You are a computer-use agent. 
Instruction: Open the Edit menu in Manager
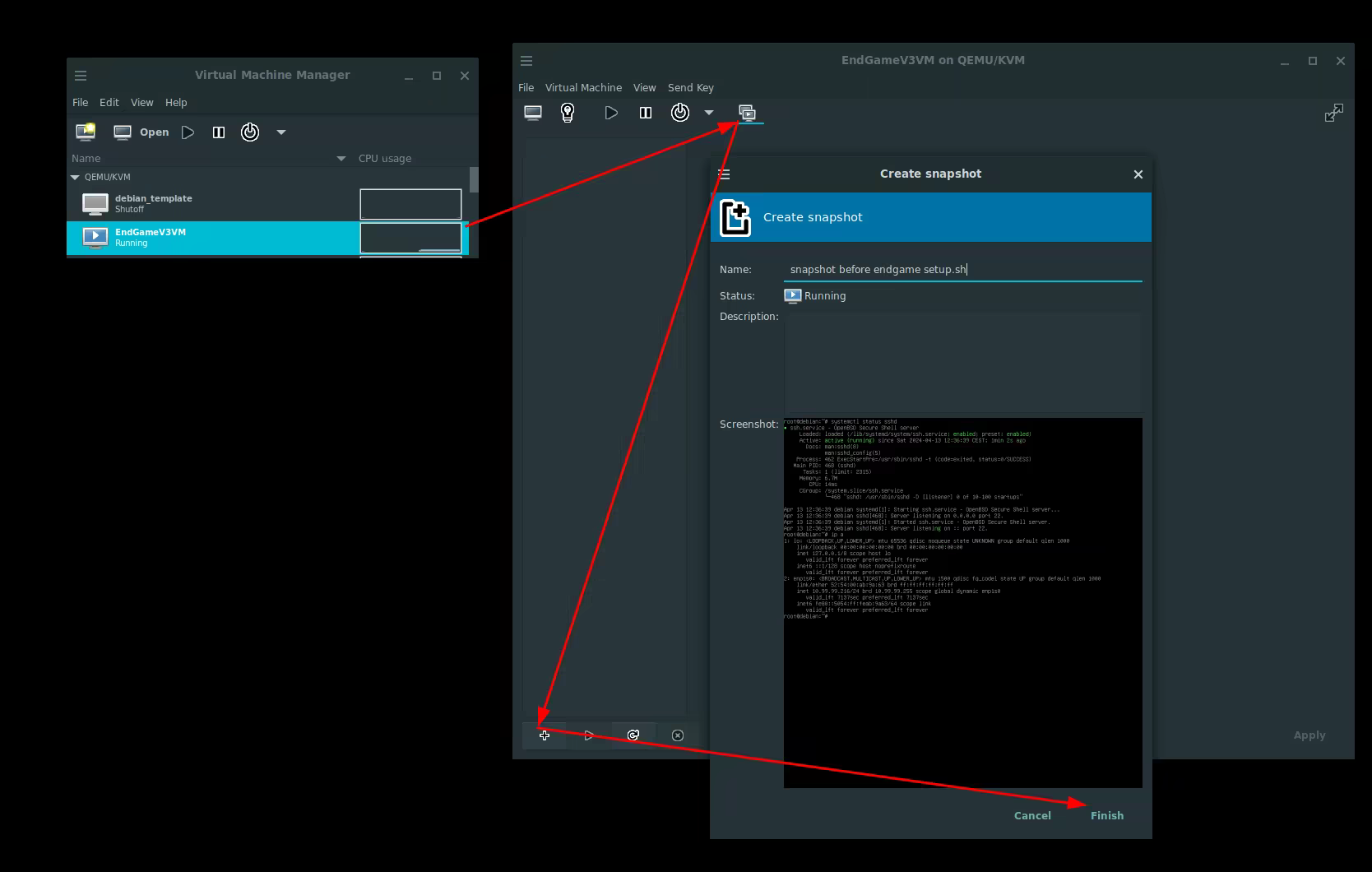pos(109,102)
